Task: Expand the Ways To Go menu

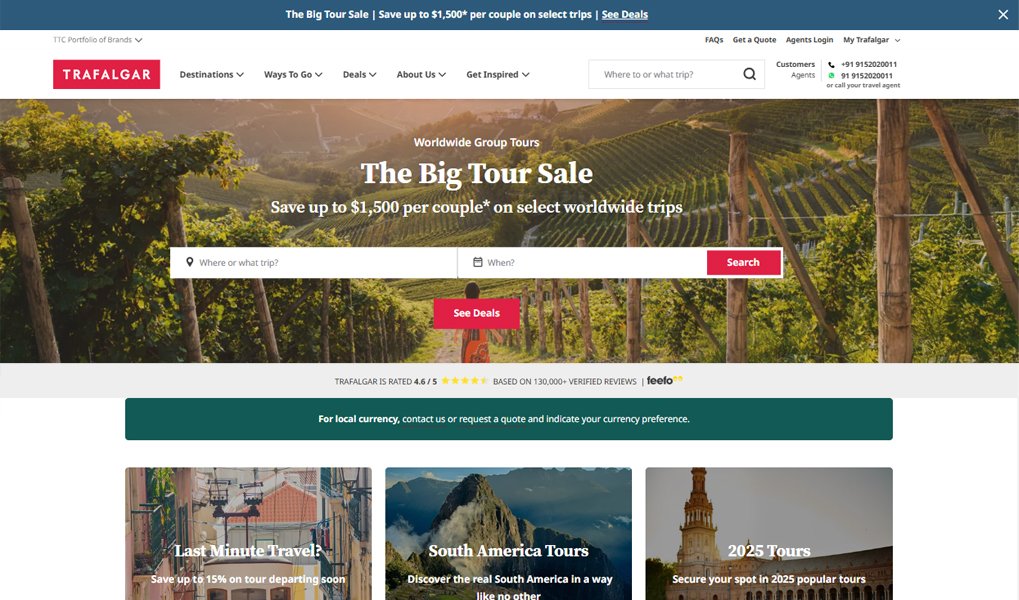Action: (x=293, y=75)
